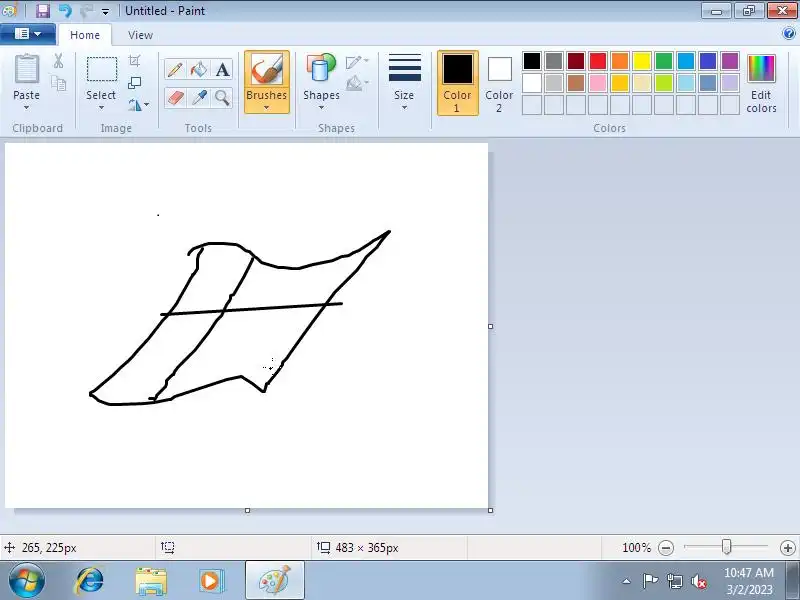Click the canvas right-edge resize handle
The image size is (800, 600).
(x=491, y=327)
